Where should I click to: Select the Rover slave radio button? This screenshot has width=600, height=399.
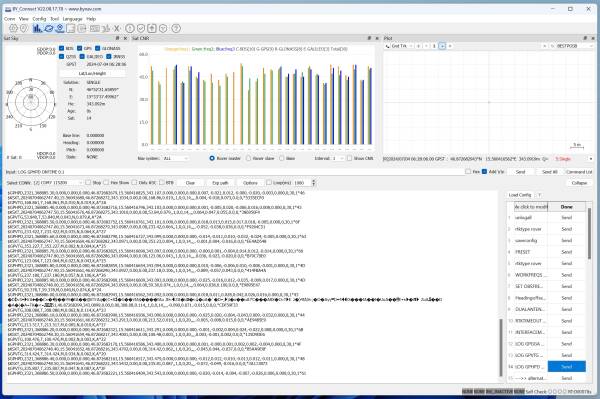click(x=248, y=158)
